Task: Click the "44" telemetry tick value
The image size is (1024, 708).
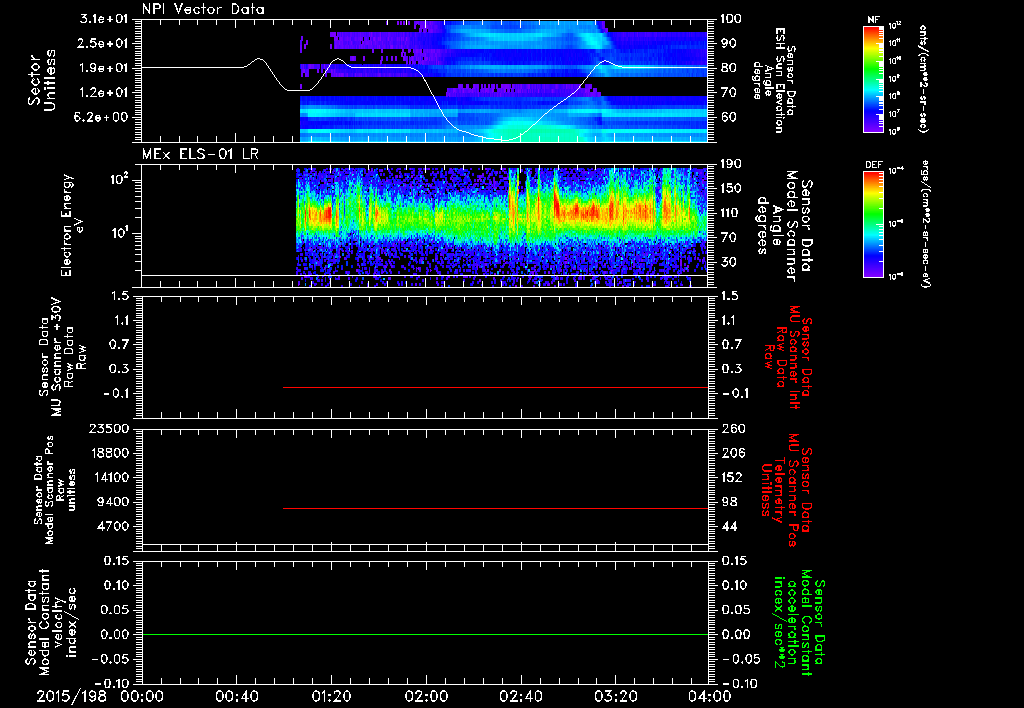Action: (x=729, y=526)
